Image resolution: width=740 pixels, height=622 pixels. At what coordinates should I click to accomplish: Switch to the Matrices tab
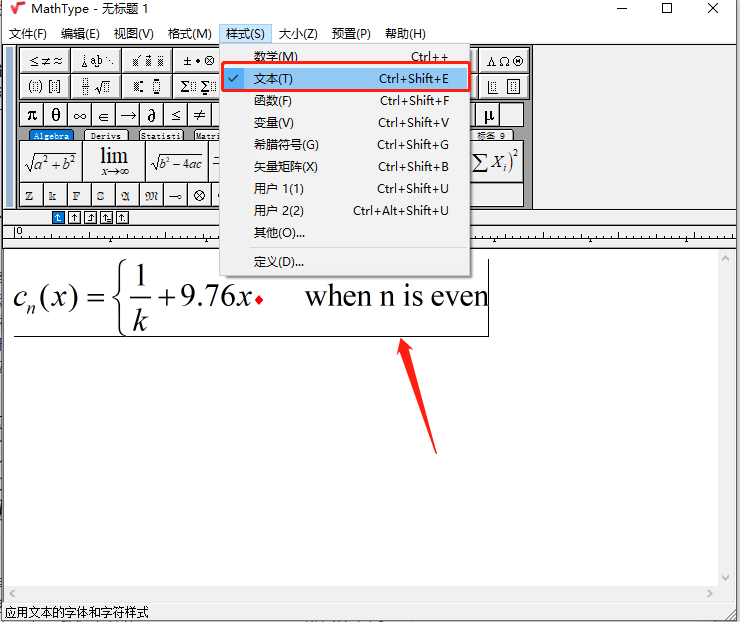[208, 135]
